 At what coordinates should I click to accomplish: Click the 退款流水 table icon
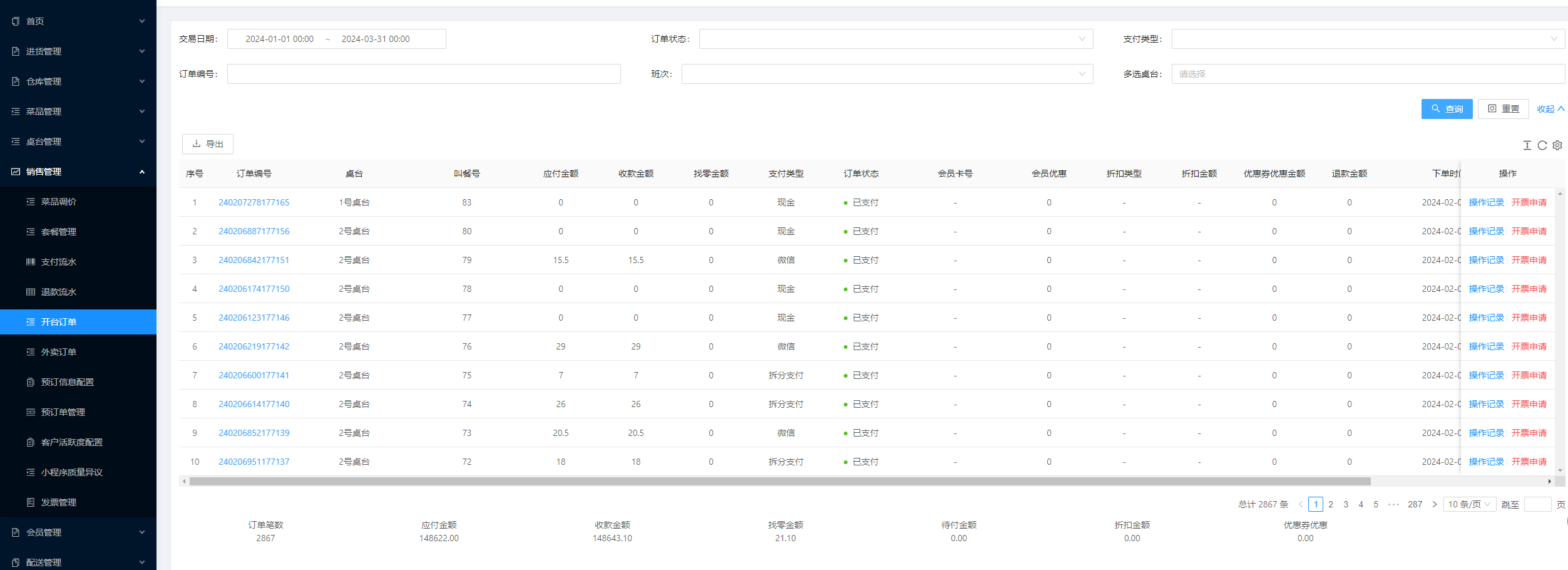(x=31, y=292)
